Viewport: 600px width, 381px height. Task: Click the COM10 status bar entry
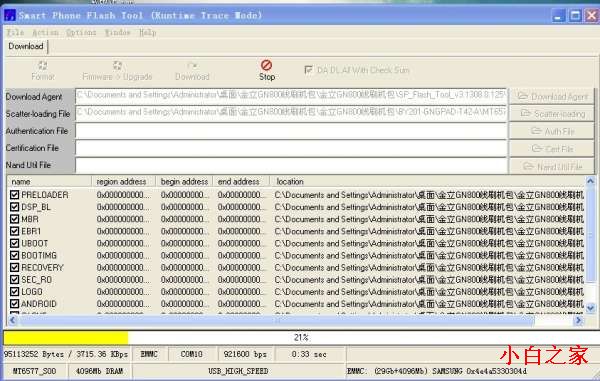tap(192, 354)
